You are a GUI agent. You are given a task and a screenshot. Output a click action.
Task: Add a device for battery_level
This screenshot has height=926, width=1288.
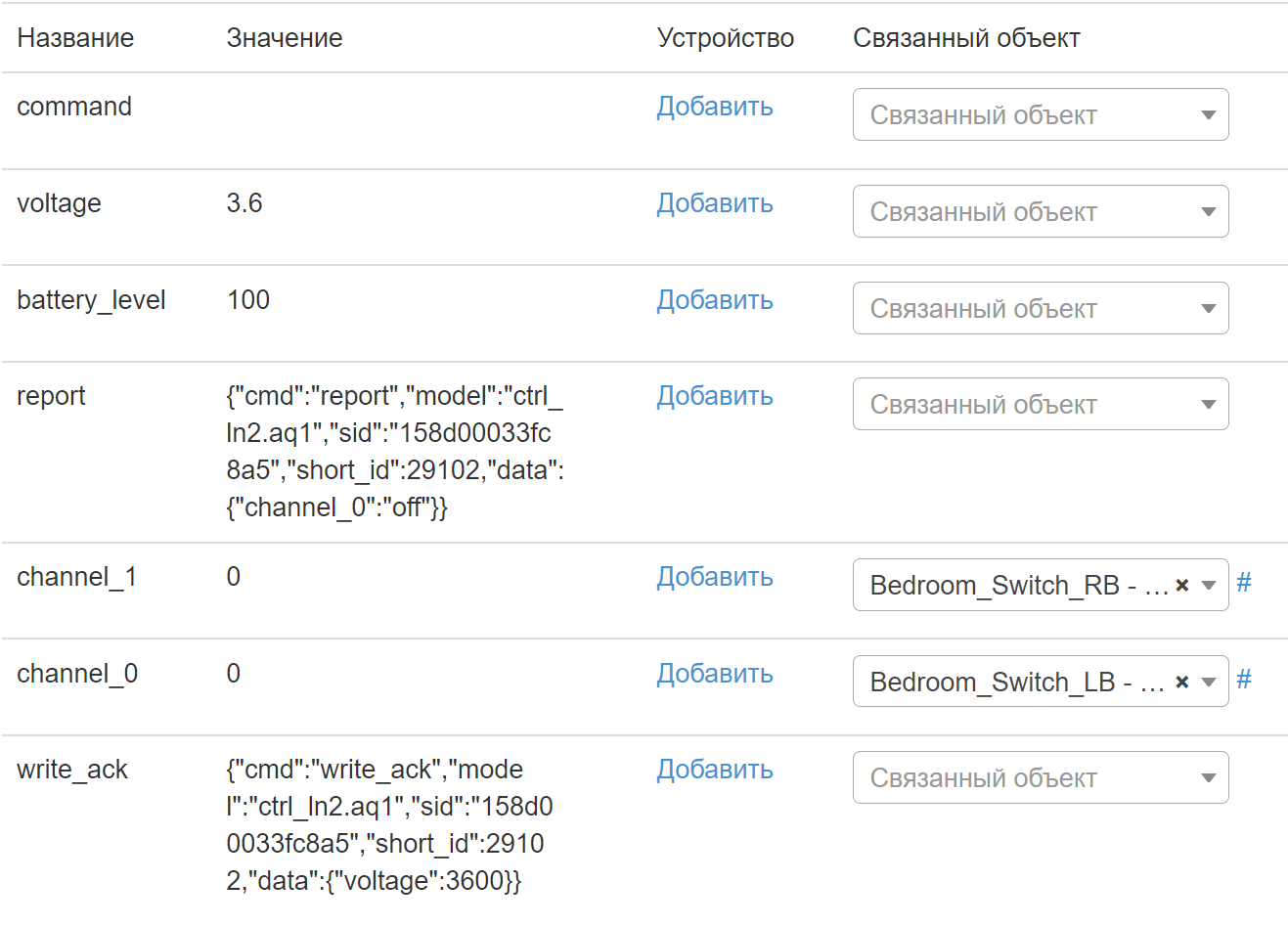tap(714, 300)
